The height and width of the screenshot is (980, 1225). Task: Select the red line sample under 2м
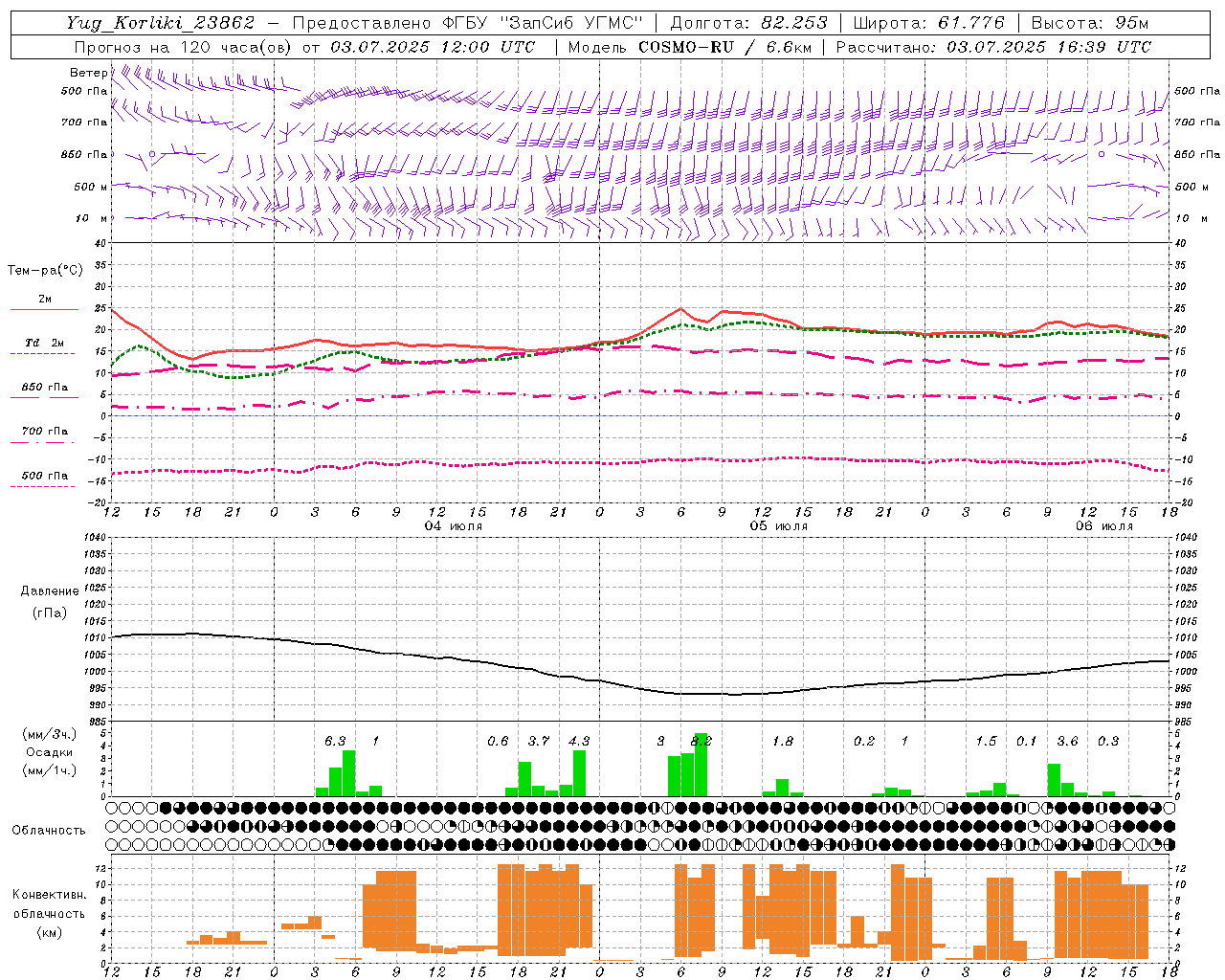tap(43, 310)
